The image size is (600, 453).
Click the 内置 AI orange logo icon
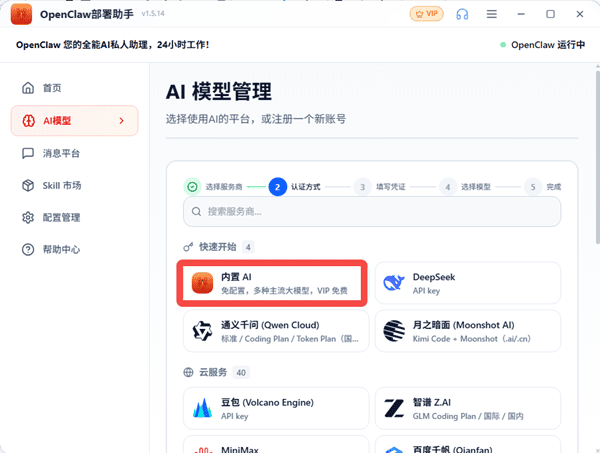coord(202,283)
